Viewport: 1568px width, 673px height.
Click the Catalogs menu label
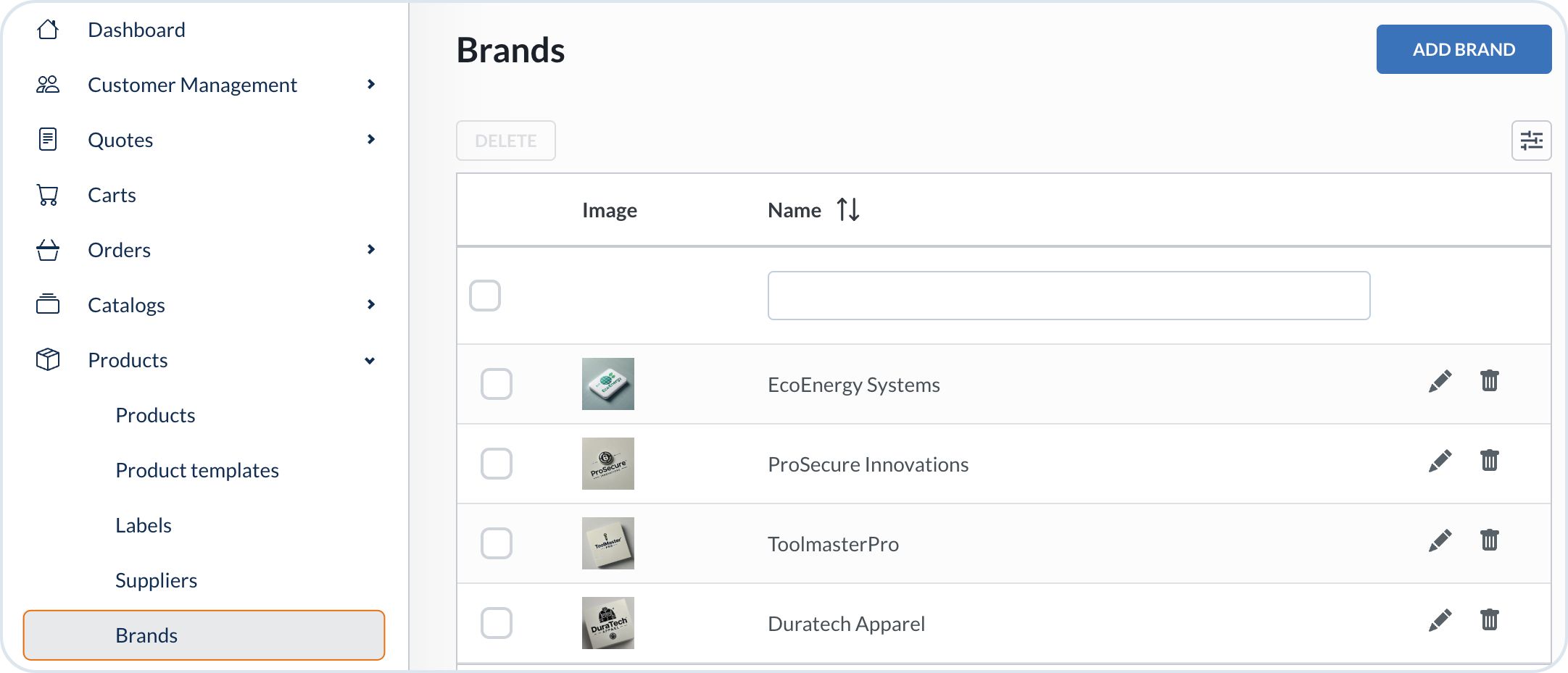(126, 305)
